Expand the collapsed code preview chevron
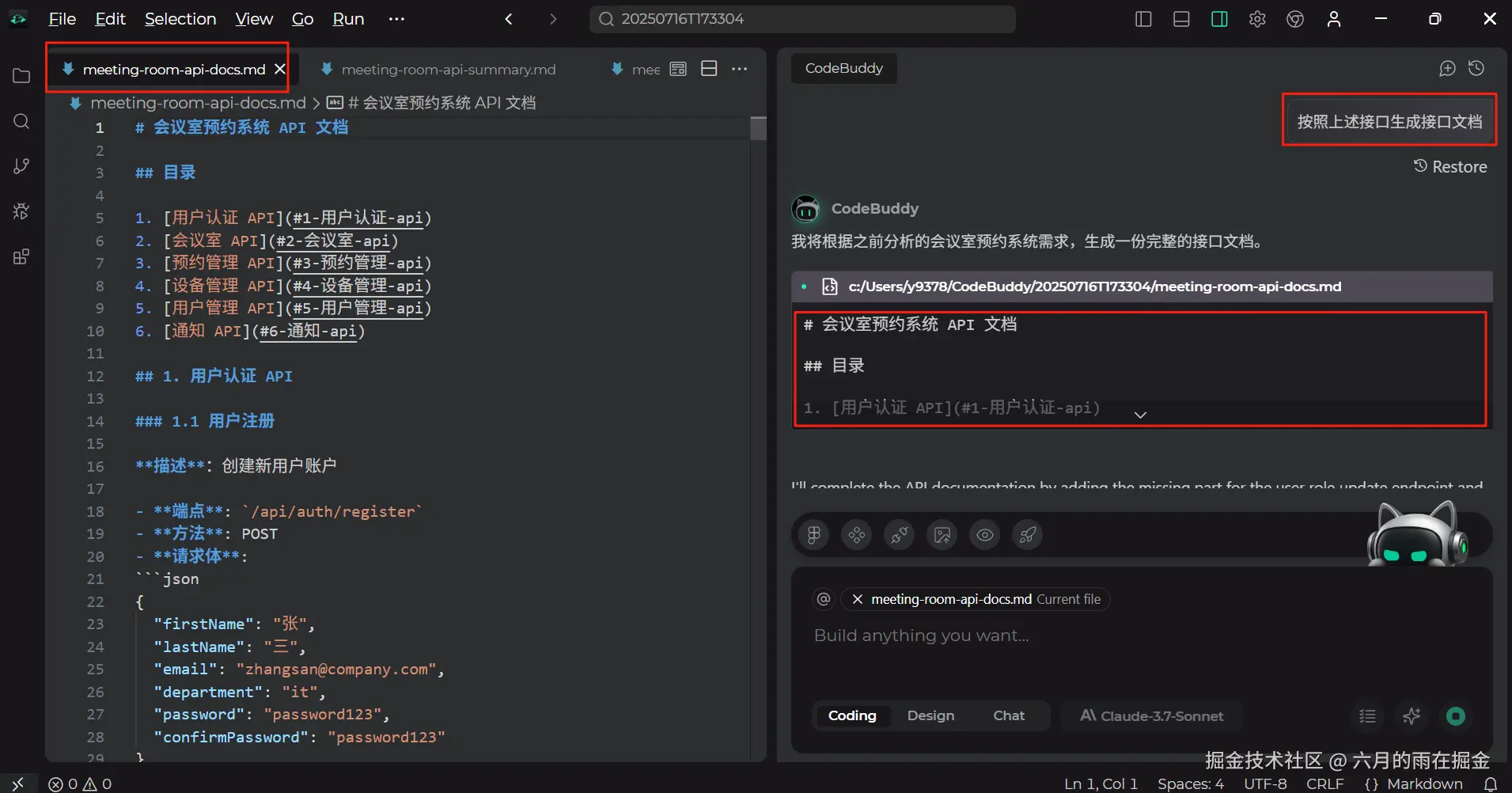This screenshot has height=793, width=1512. 1140,415
